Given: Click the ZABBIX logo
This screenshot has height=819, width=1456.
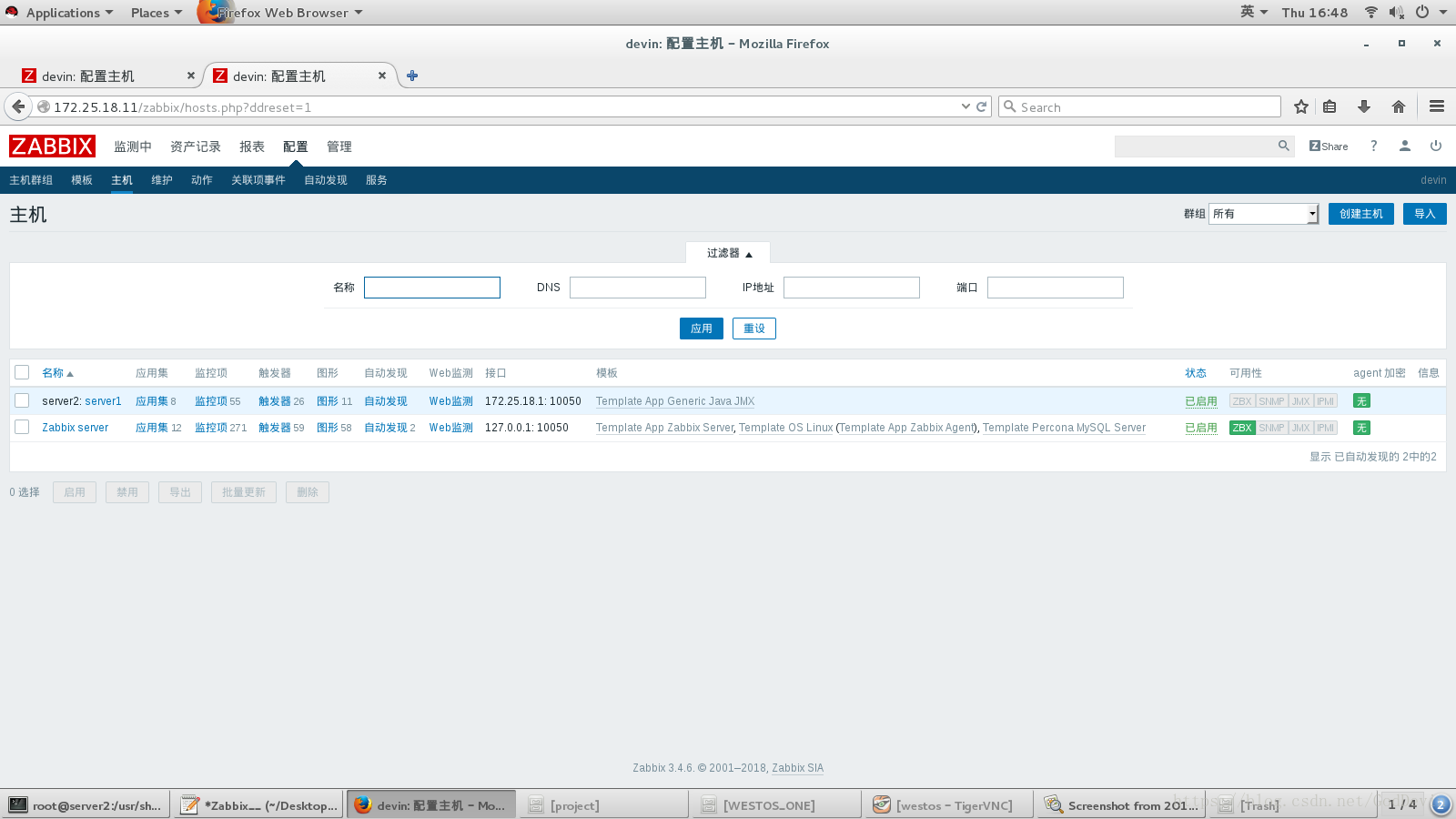Looking at the screenshot, I should pyautogui.click(x=52, y=146).
